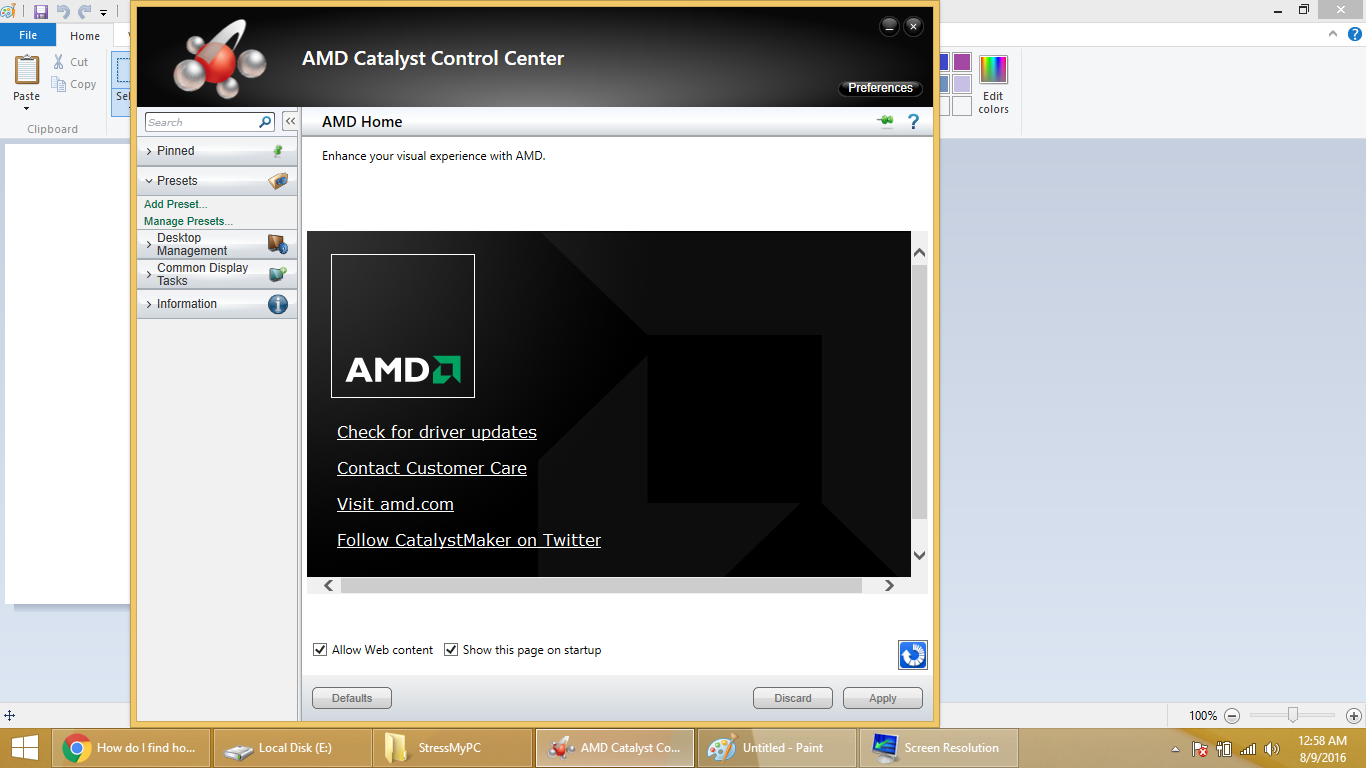The width and height of the screenshot is (1366, 768).
Task: Click the Manage Presets... link
Action: (188, 221)
